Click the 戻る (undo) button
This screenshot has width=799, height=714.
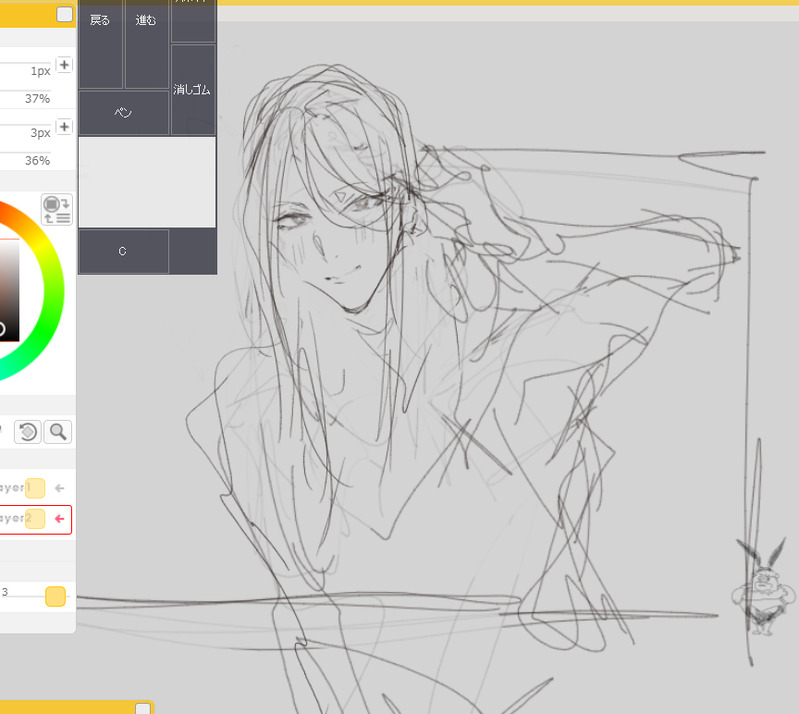(100, 44)
